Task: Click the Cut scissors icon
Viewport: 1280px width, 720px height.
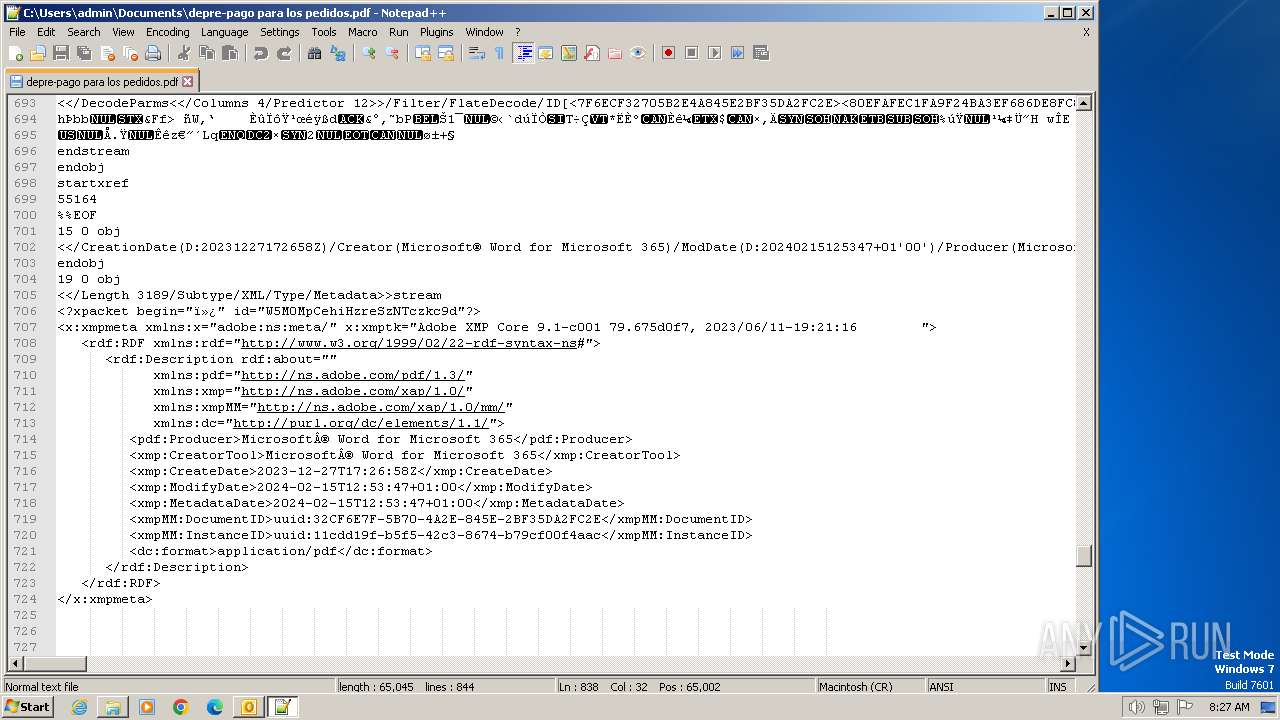Action: point(183,53)
